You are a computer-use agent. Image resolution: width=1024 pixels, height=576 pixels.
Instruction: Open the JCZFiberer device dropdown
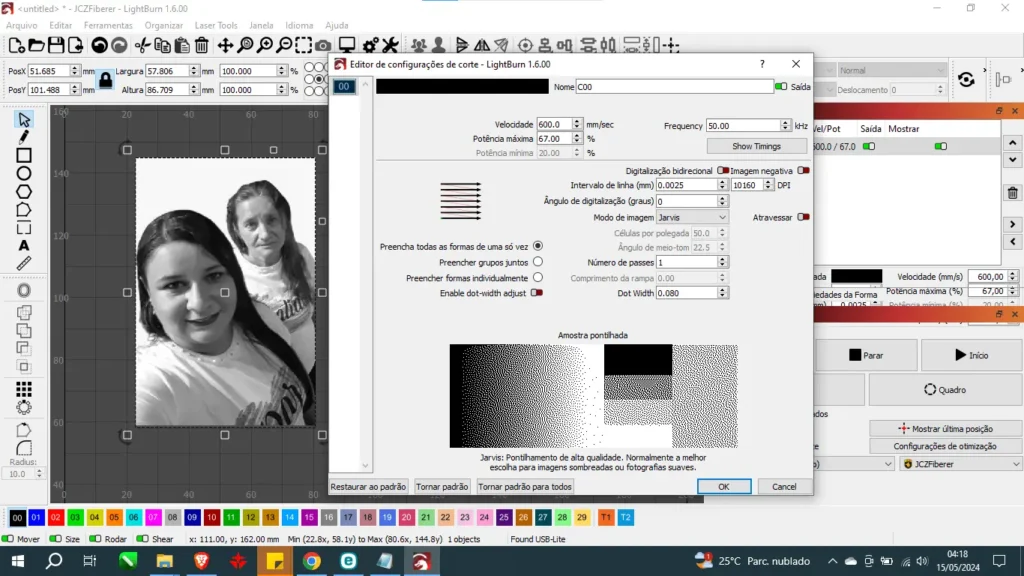(x=961, y=464)
